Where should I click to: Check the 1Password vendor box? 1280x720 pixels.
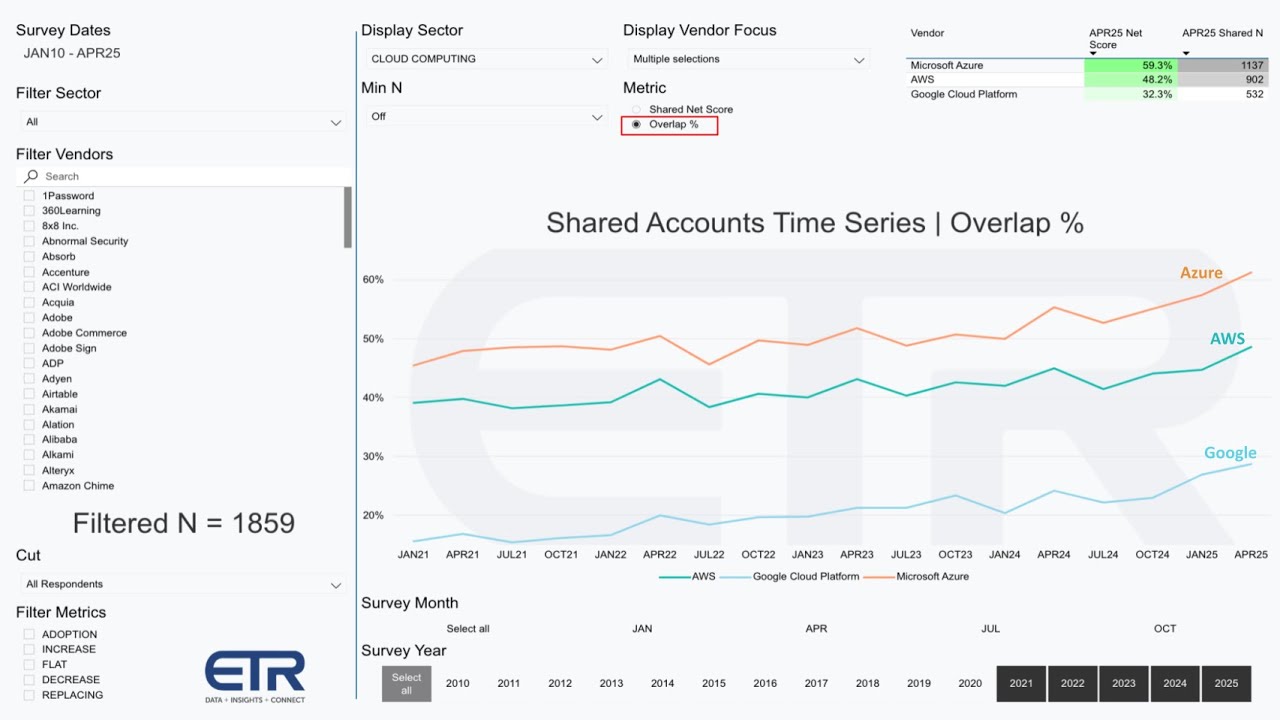coord(30,196)
